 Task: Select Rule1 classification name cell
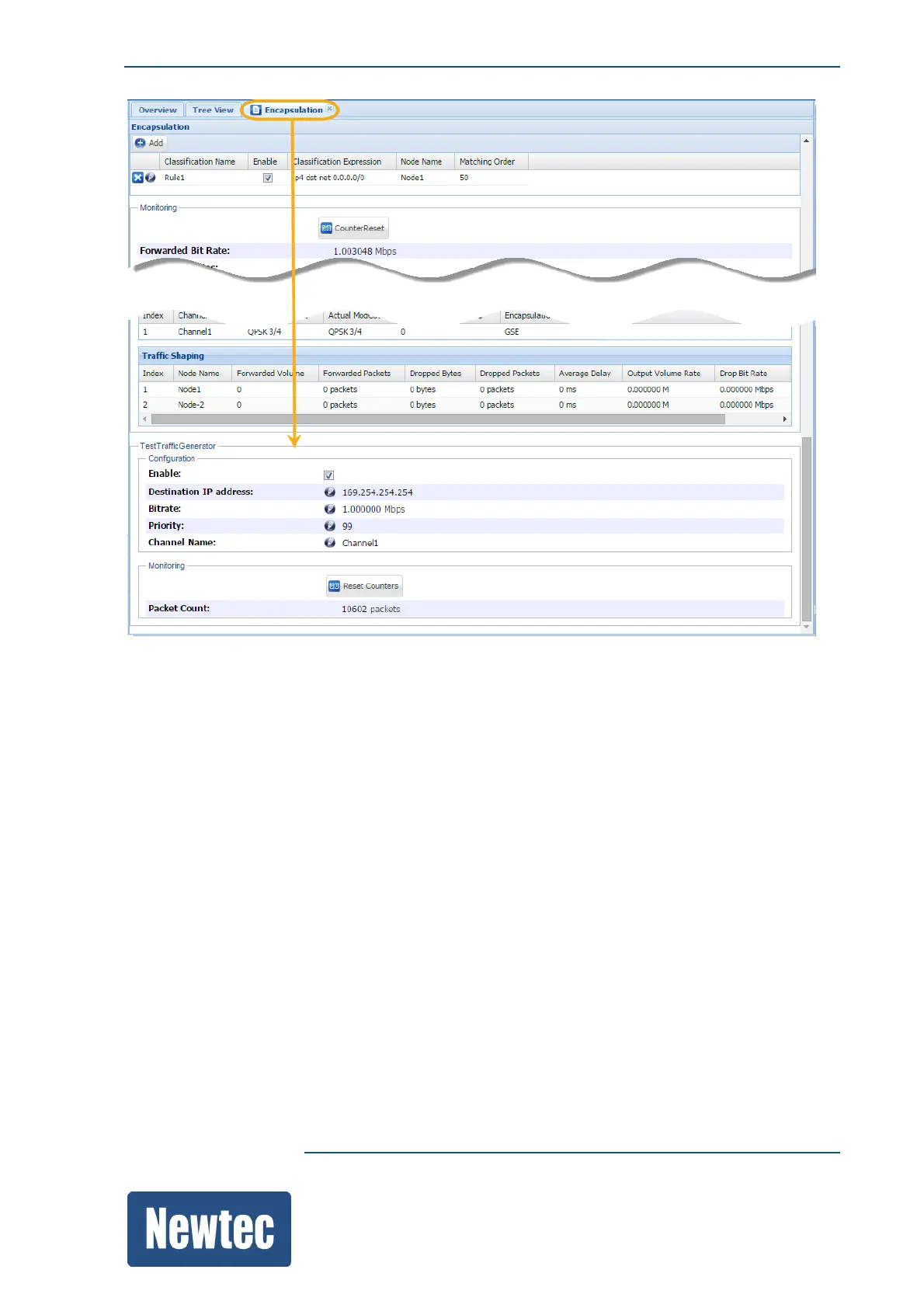(x=203, y=178)
